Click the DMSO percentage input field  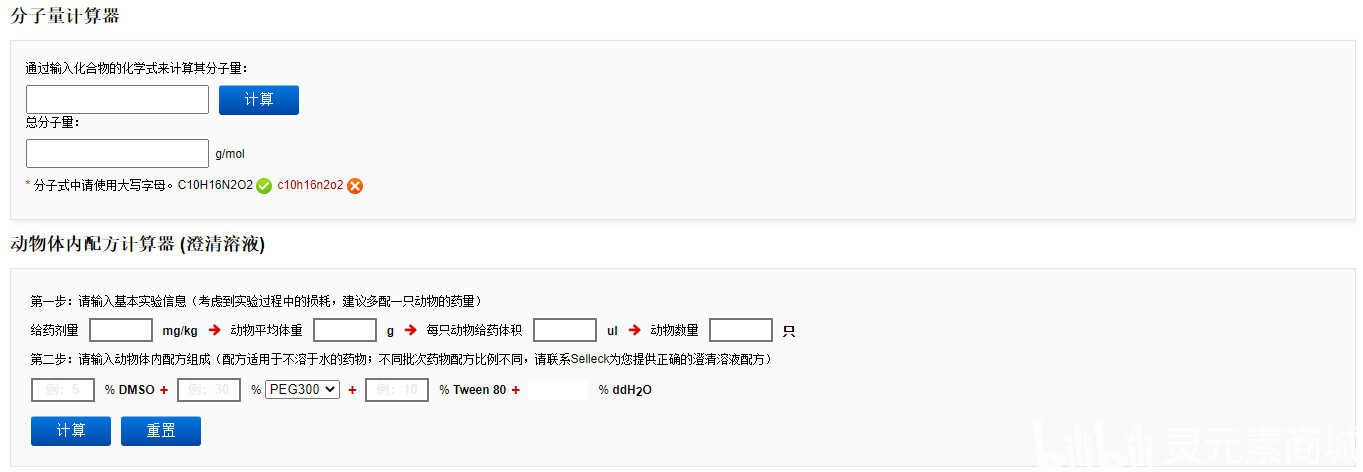pos(63,390)
